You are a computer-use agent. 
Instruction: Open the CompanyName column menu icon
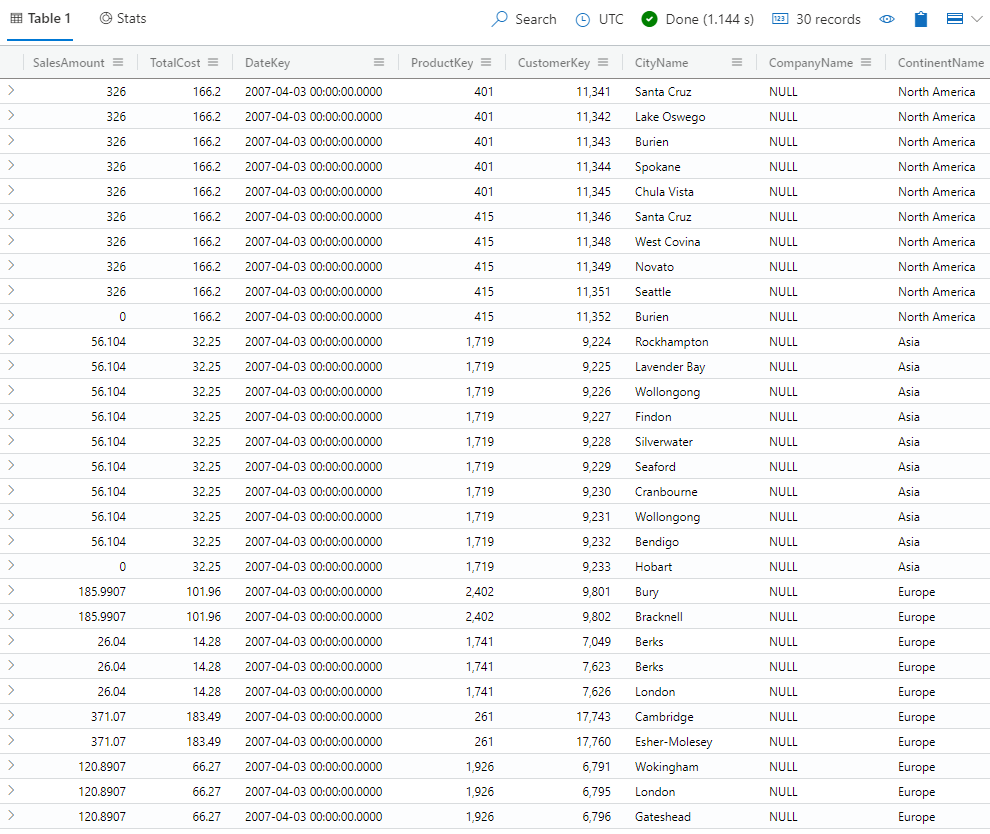866,62
